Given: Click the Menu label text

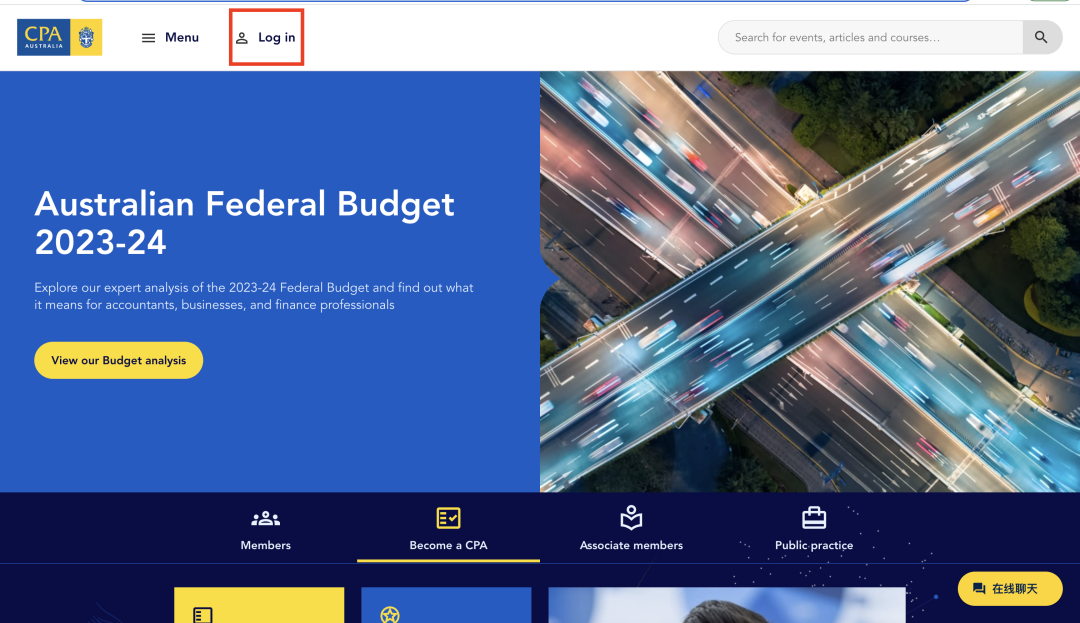Looking at the screenshot, I should (182, 37).
